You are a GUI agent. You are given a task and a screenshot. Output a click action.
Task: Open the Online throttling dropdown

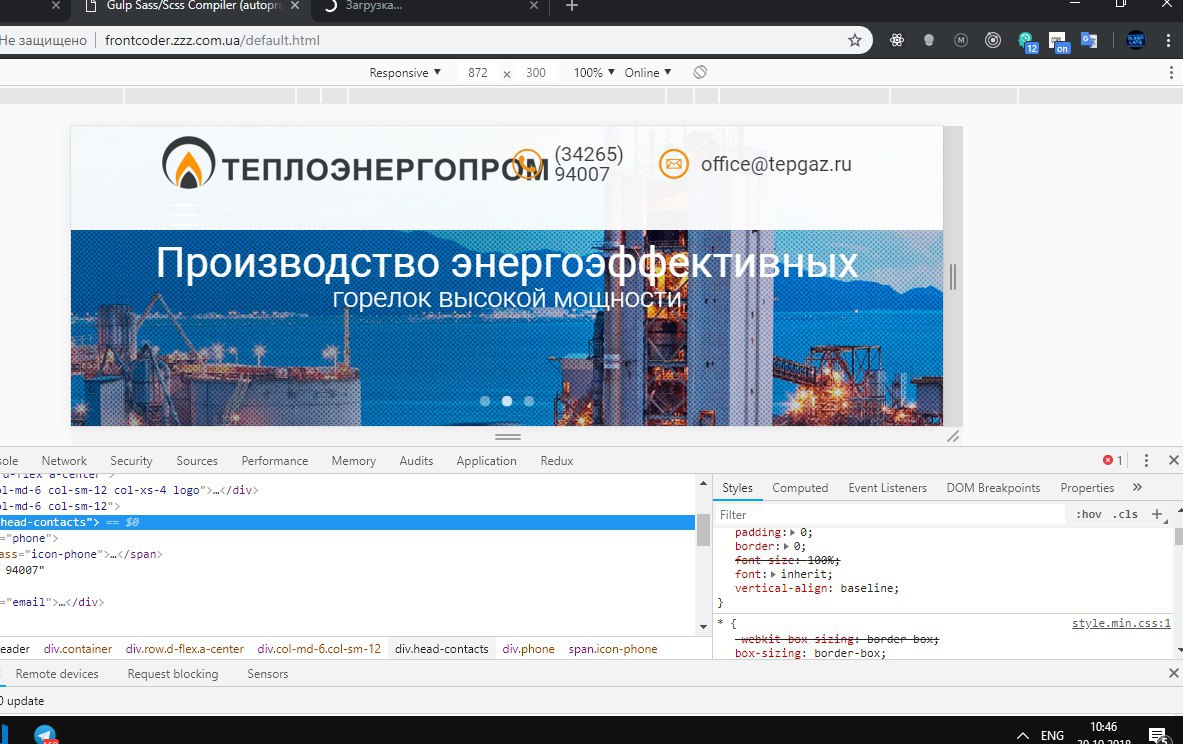647,72
